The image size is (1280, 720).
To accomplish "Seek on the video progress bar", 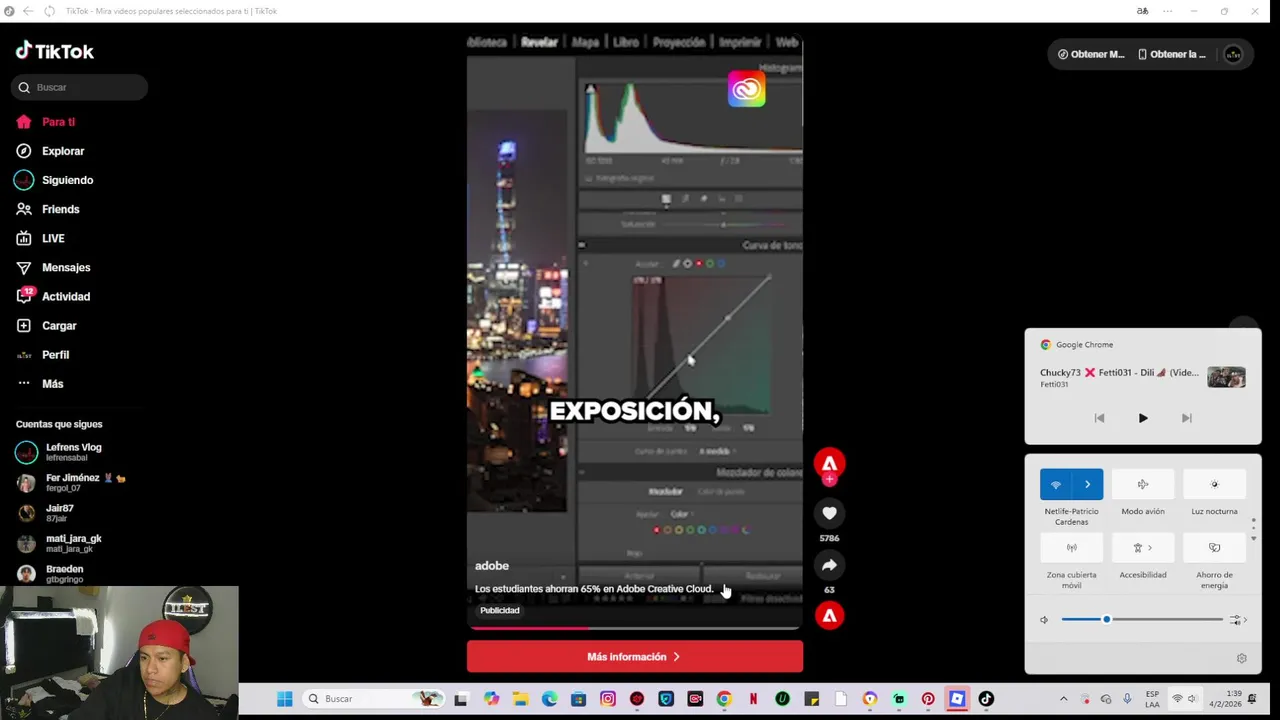I will coord(634,628).
